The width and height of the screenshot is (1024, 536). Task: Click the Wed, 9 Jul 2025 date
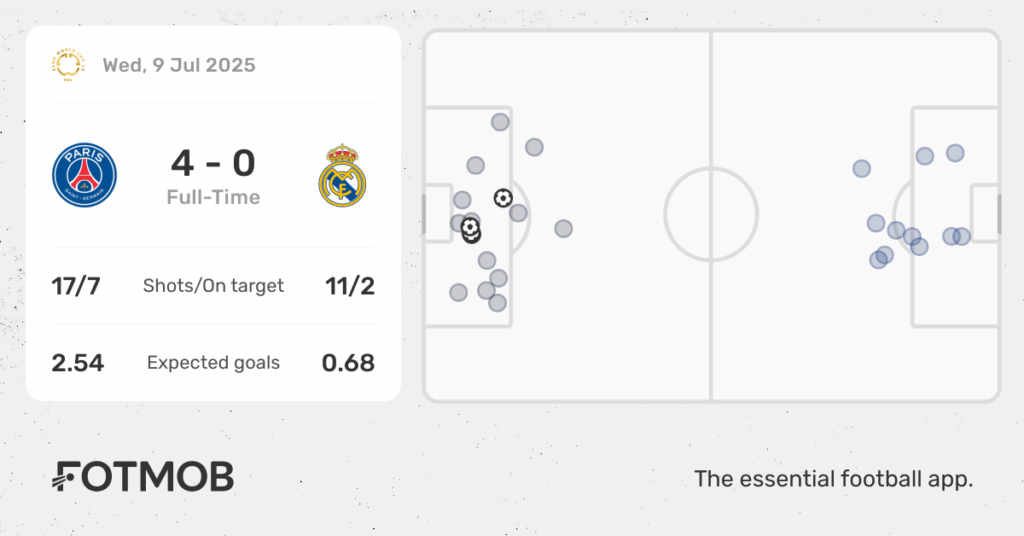click(179, 65)
